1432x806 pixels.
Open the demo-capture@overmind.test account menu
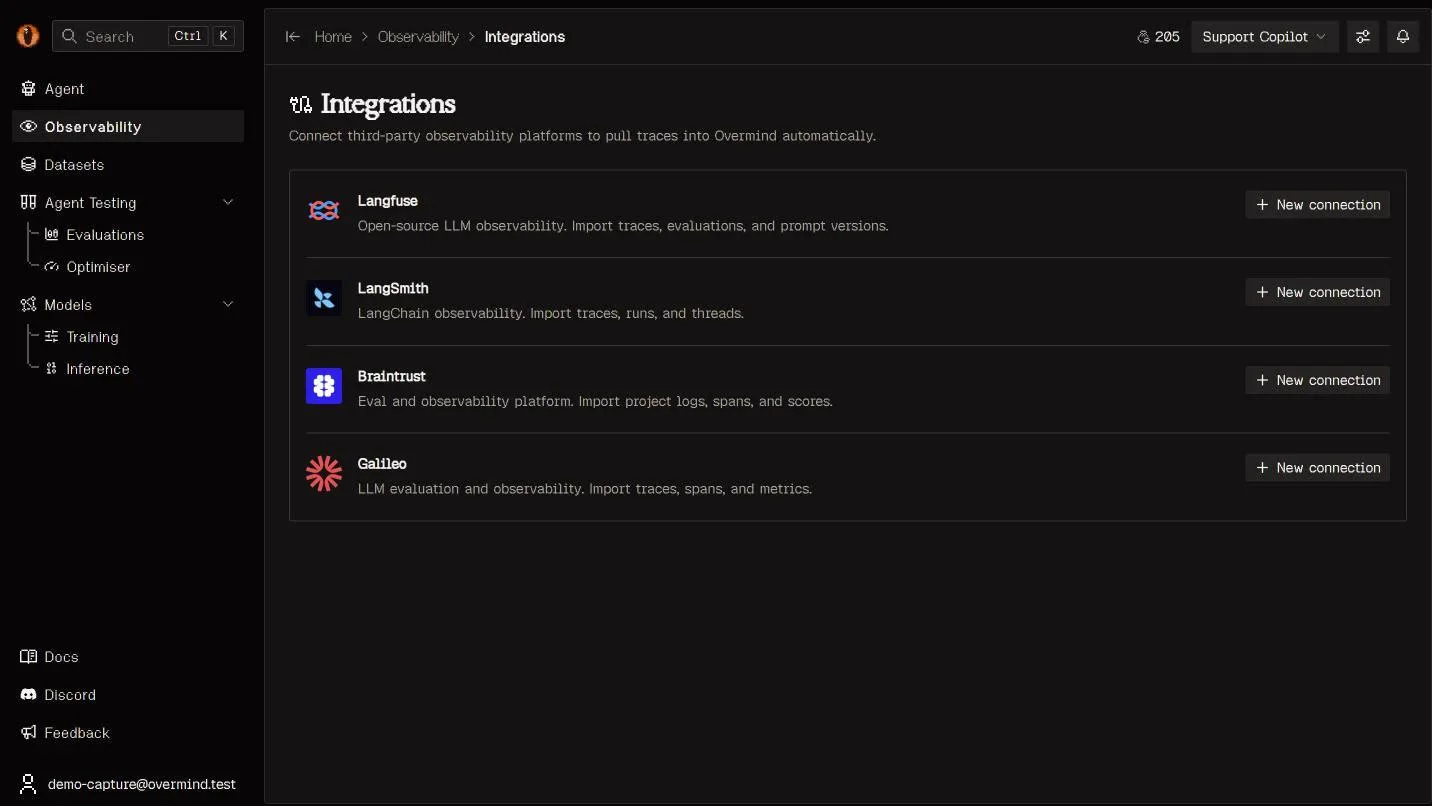click(x=128, y=785)
